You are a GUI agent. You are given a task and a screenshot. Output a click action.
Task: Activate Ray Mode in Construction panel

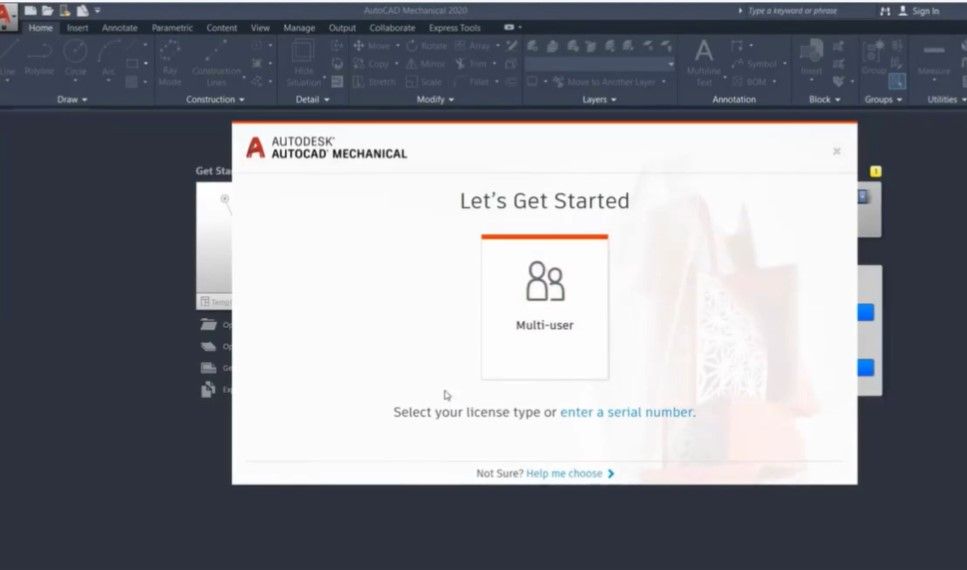pyautogui.click(x=170, y=64)
